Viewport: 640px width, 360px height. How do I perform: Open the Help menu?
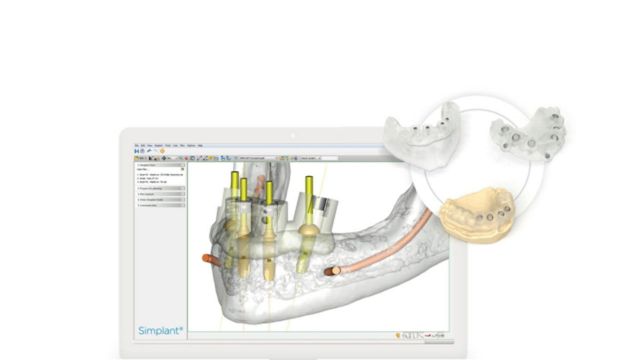coord(200,145)
